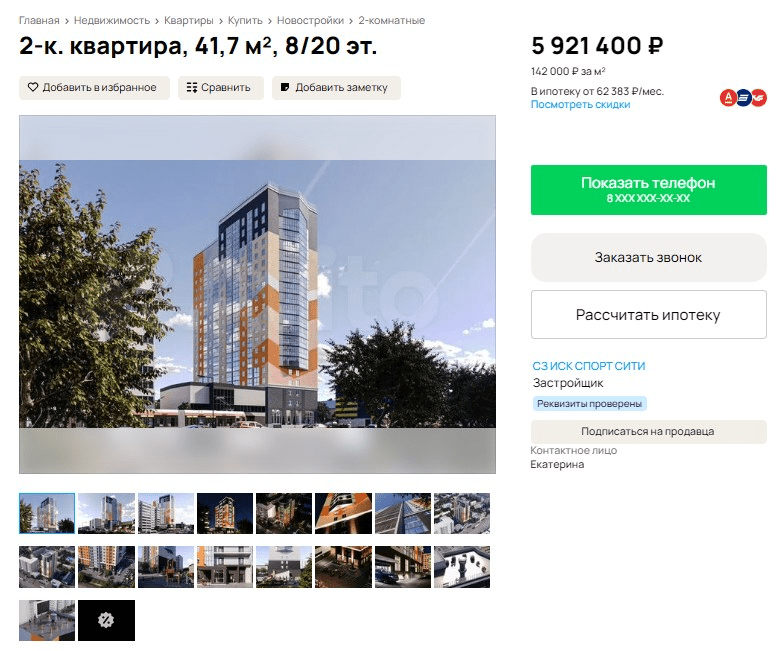
Task: Select the night view building thumbnail
Action: [x=224, y=514]
